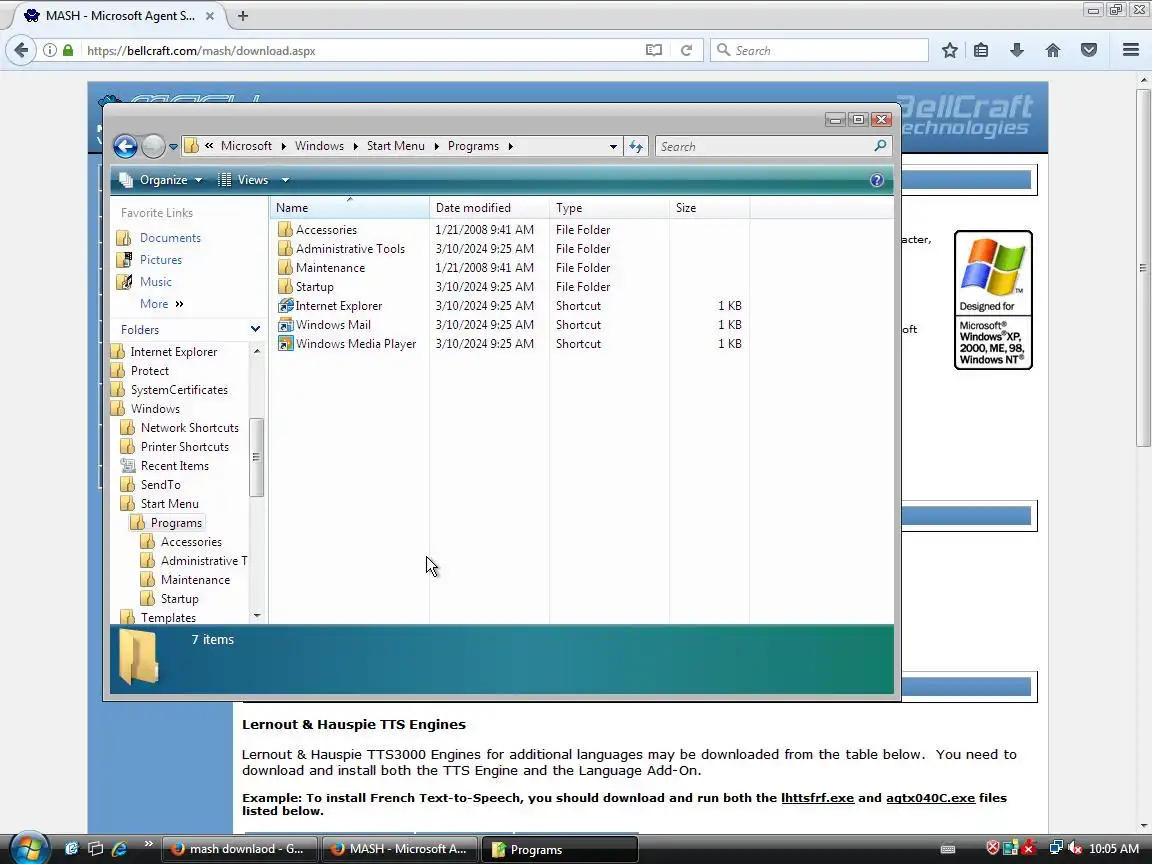This screenshot has height=864, width=1152.
Task: Sort by the Size column header
Action: [x=709, y=208]
